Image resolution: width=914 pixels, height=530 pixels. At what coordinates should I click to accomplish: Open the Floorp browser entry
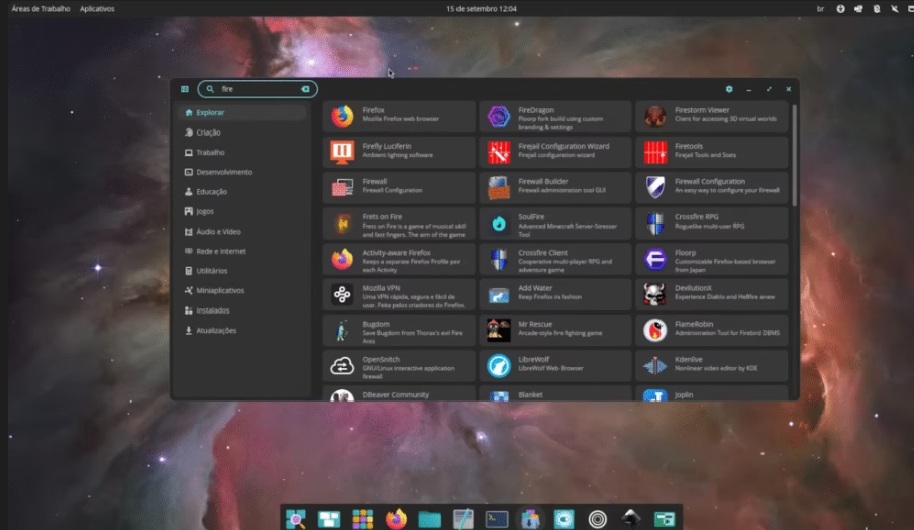(x=710, y=259)
